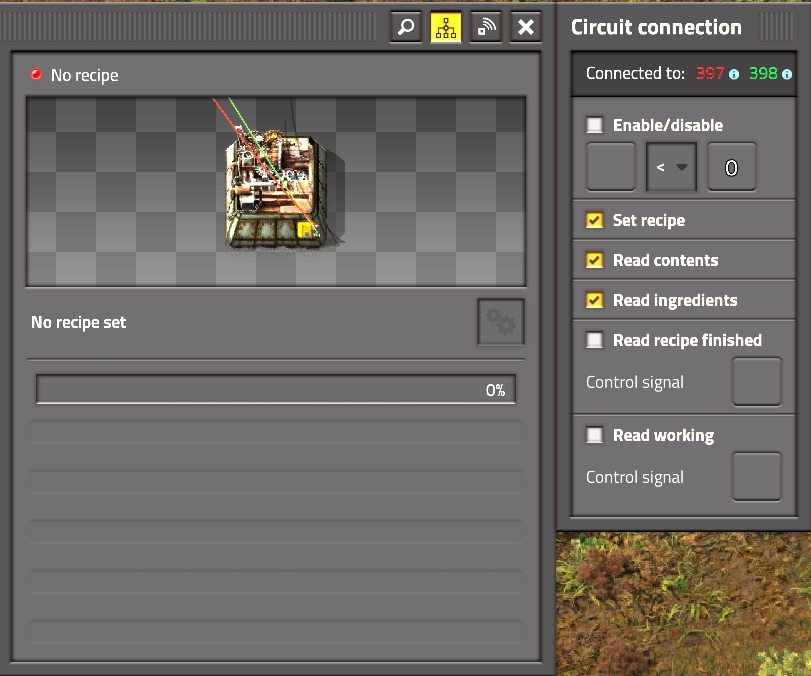Screen dimensions: 811x676
Task: Click the constant value 0 field
Action: coord(731,167)
